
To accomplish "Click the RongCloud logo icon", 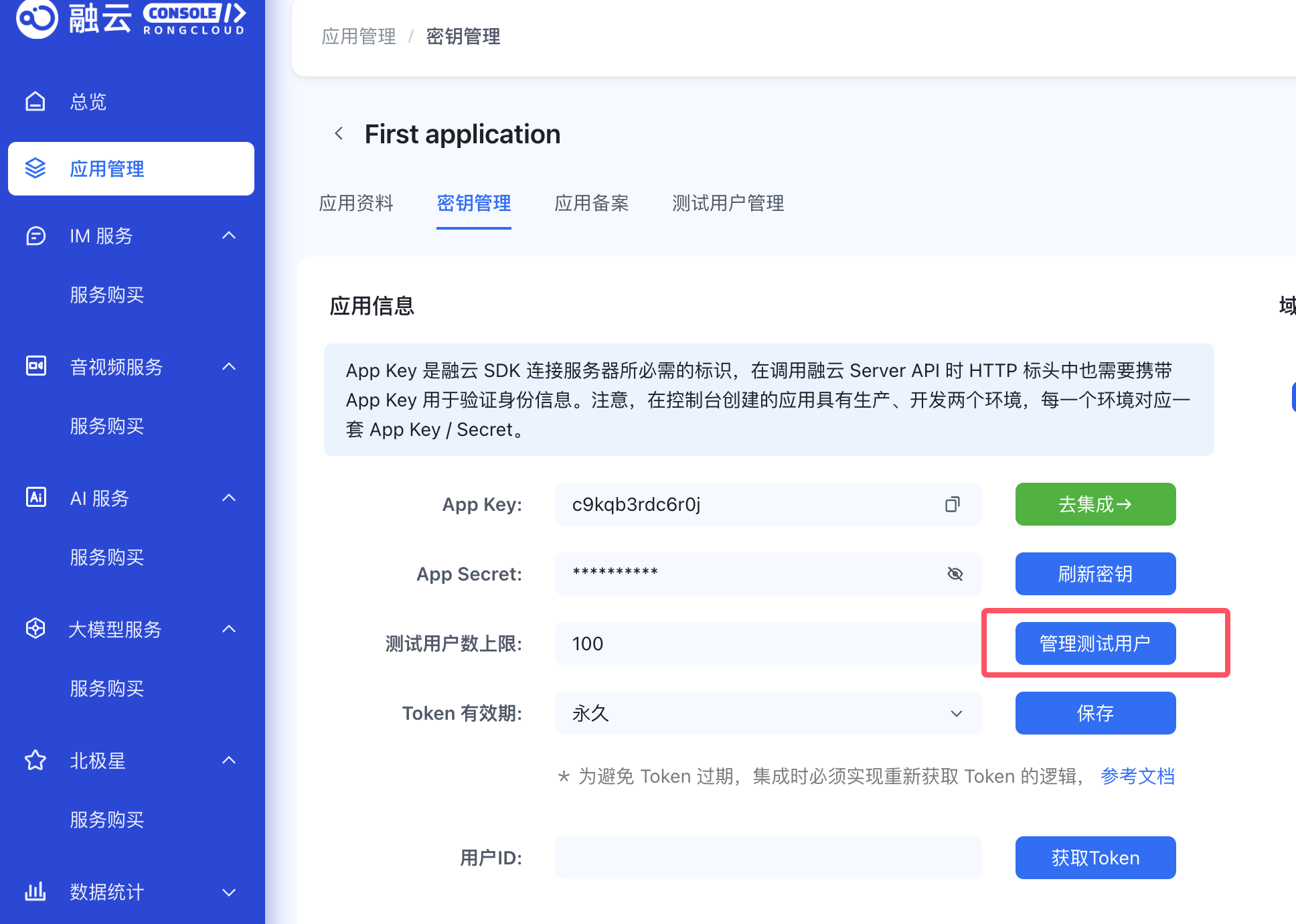I will tap(37, 17).
